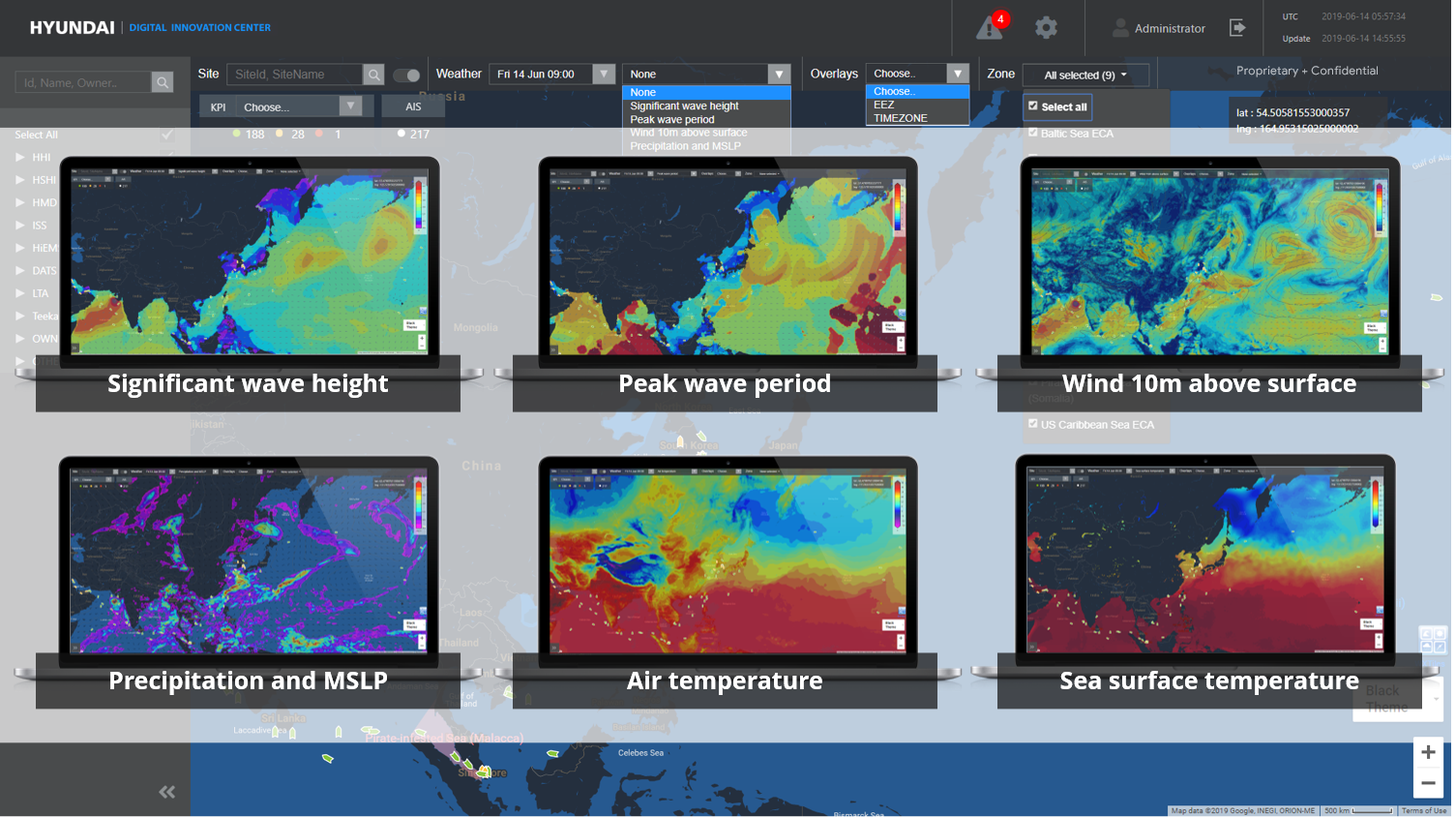Open Terms of Use link
The height and width of the screenshot is (817, 1456).
click(x=1424, y=811)
